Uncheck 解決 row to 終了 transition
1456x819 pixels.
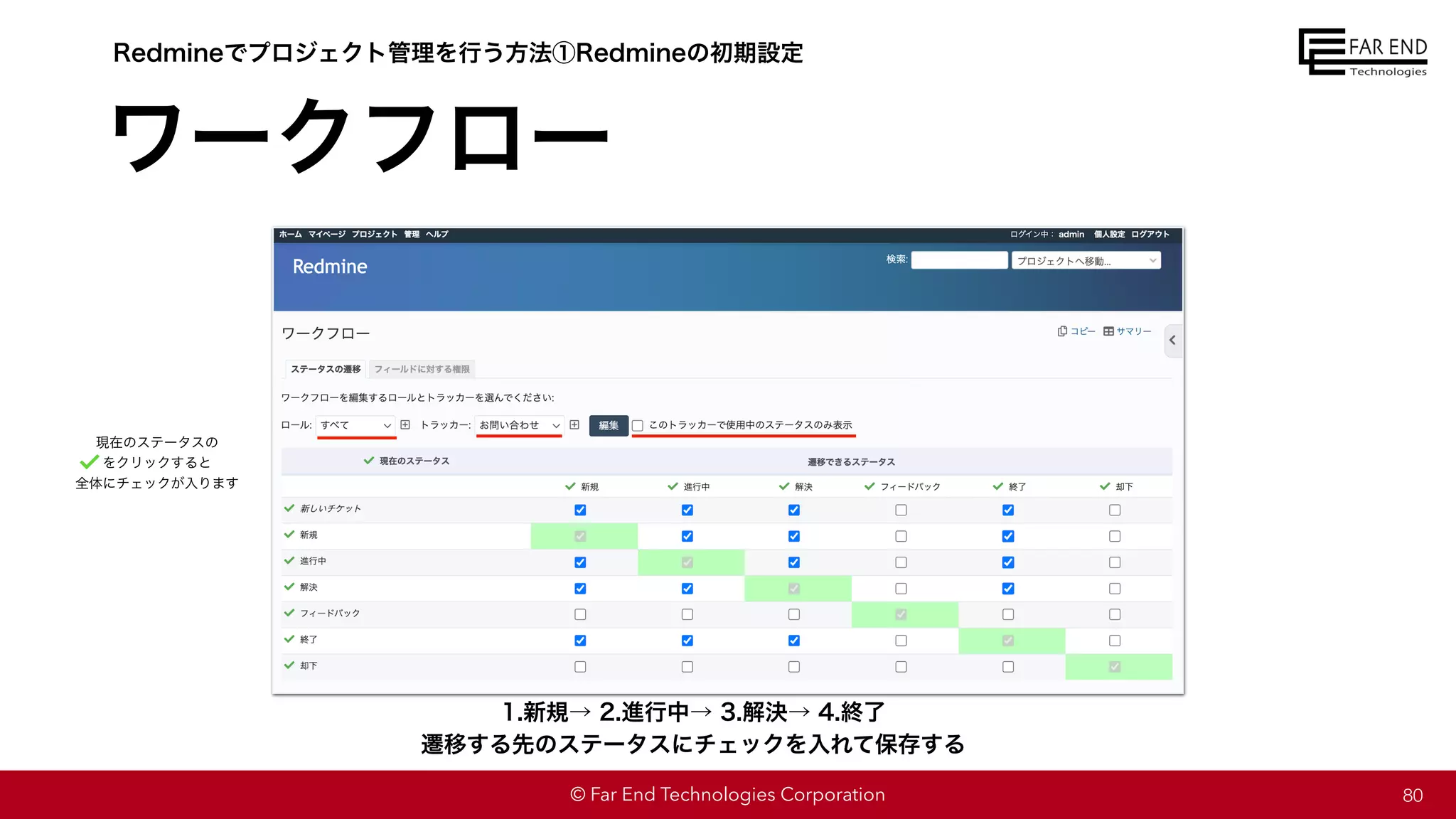pyautogui.click(x=1008, y=589)
